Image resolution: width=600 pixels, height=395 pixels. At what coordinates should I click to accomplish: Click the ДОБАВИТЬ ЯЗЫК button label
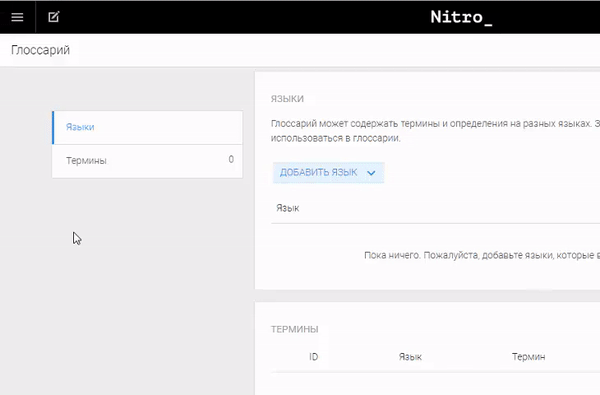click(x=318, y=173)
